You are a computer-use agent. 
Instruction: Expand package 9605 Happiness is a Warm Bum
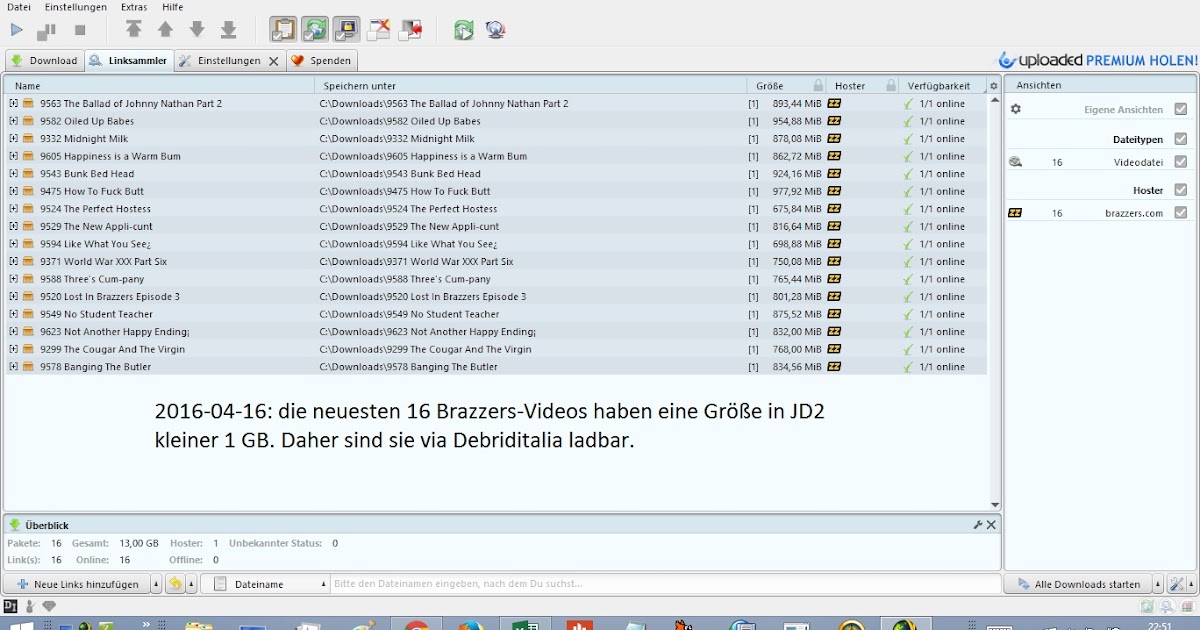point(13,156)
